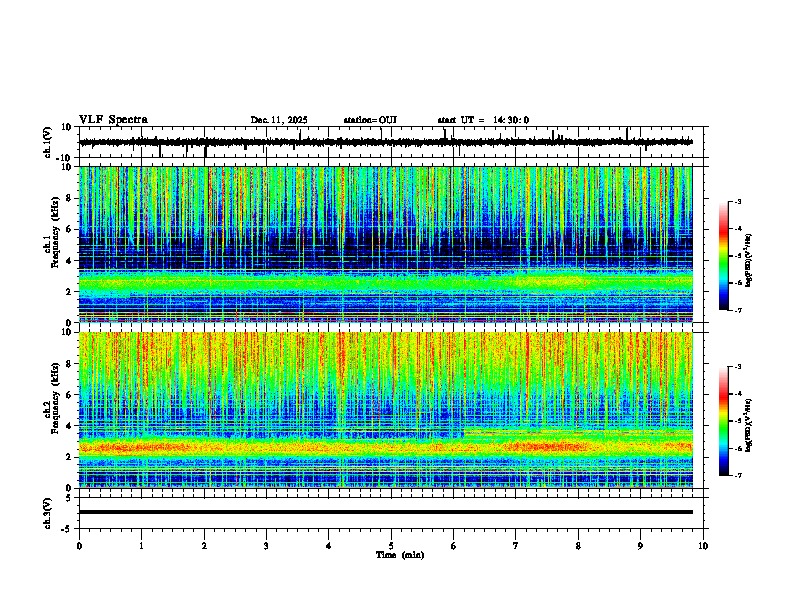Viewport: 792px width, 612px height.
Task: Click tick label '7' on the time axis
Action: point(516,546)
